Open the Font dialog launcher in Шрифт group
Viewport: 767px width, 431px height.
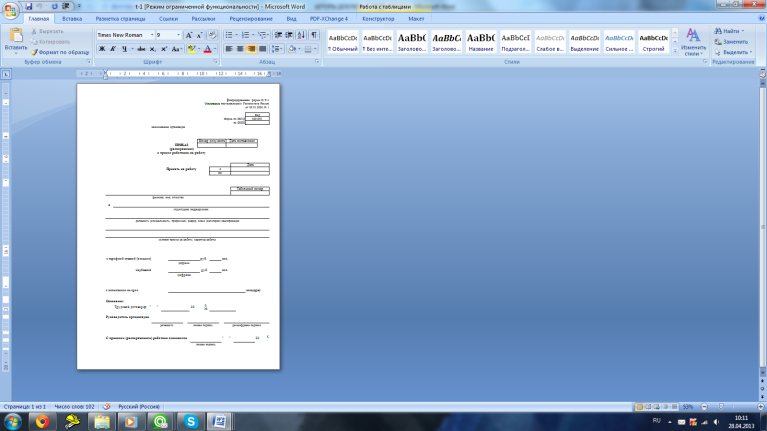tap(215, 62)
